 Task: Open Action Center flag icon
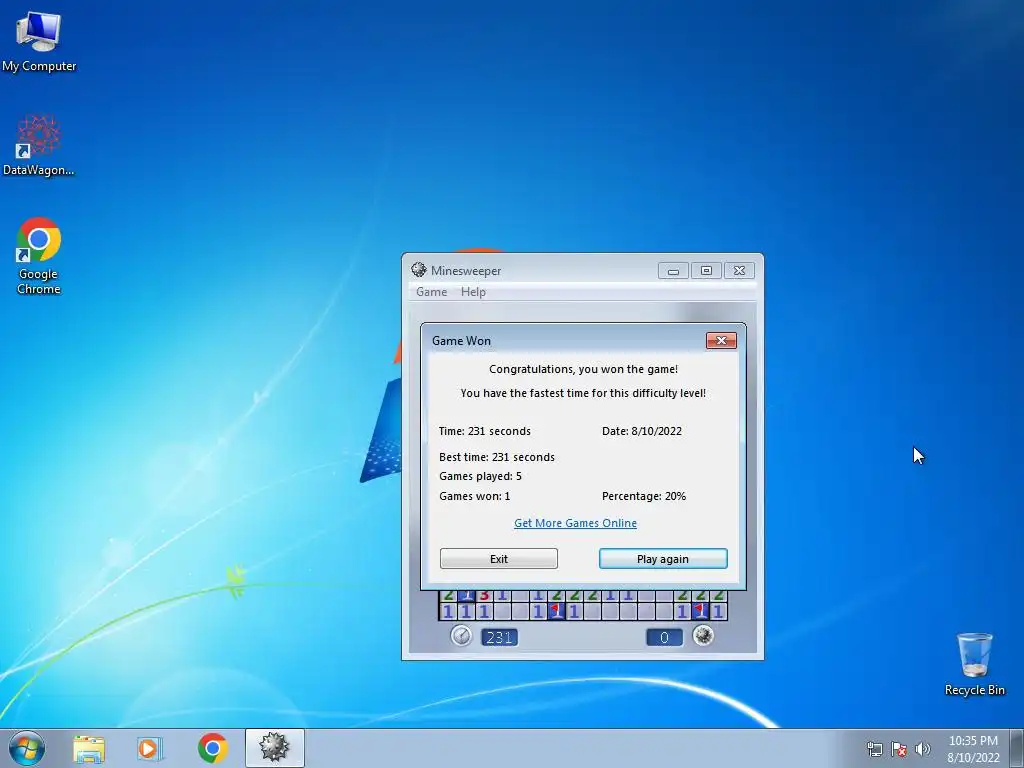[899, 749]
